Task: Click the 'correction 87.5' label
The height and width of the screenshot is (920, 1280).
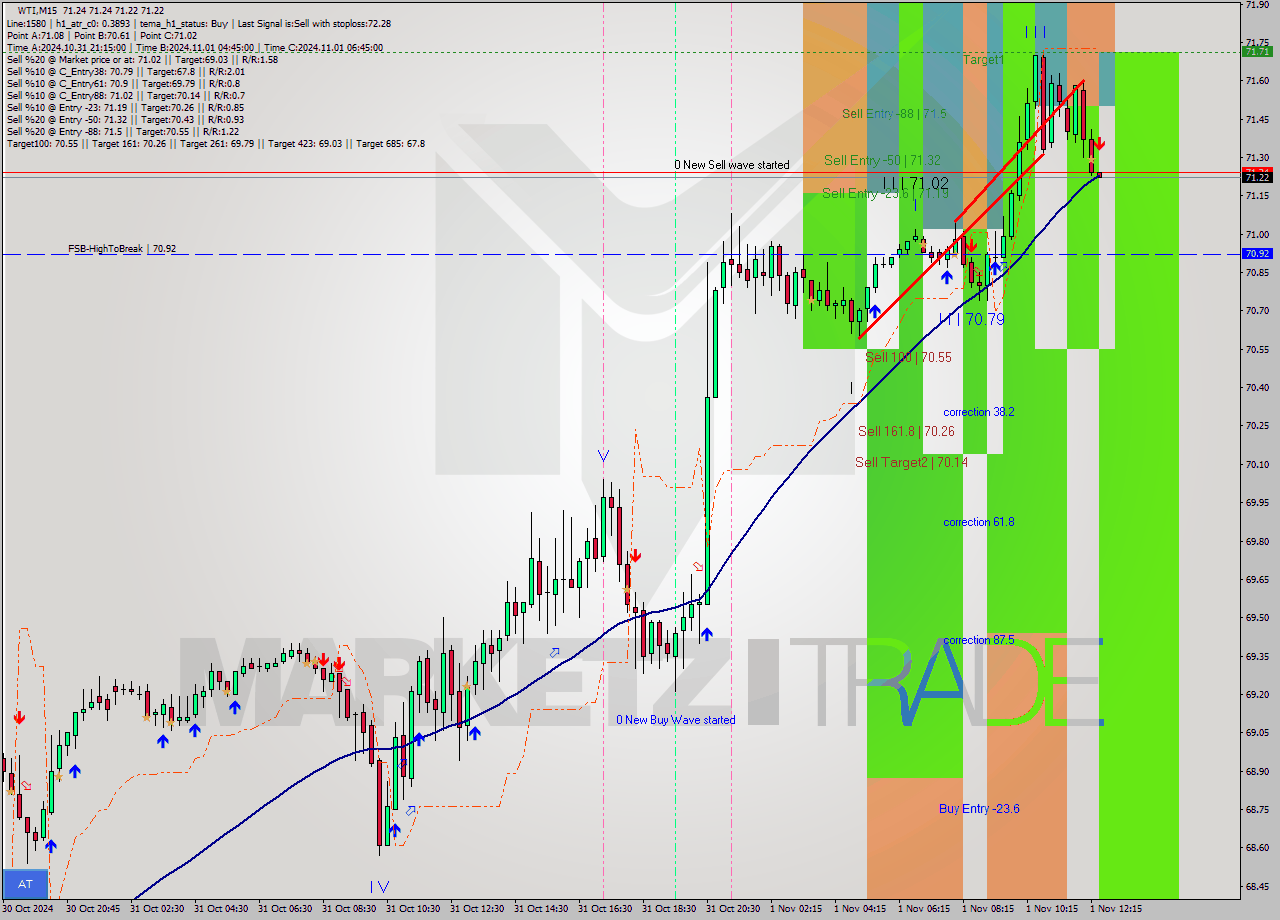Action: [979, 640]
